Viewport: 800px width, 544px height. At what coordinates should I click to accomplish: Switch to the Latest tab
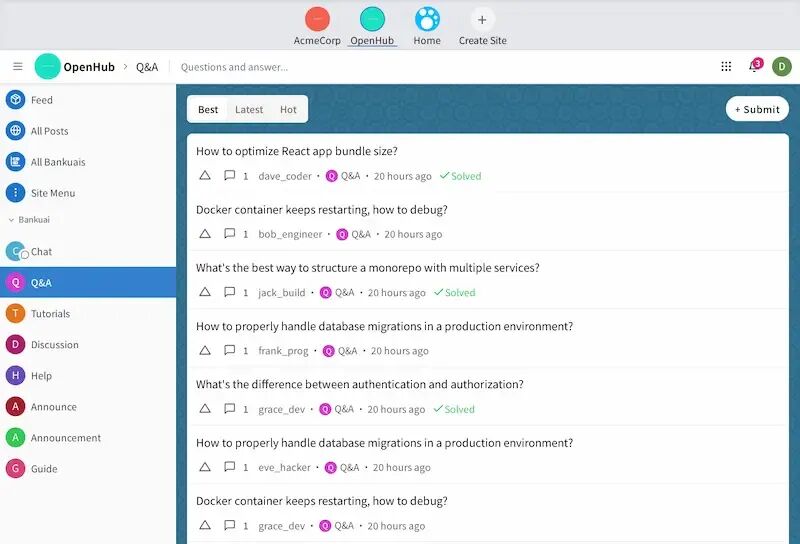(249, 109)
